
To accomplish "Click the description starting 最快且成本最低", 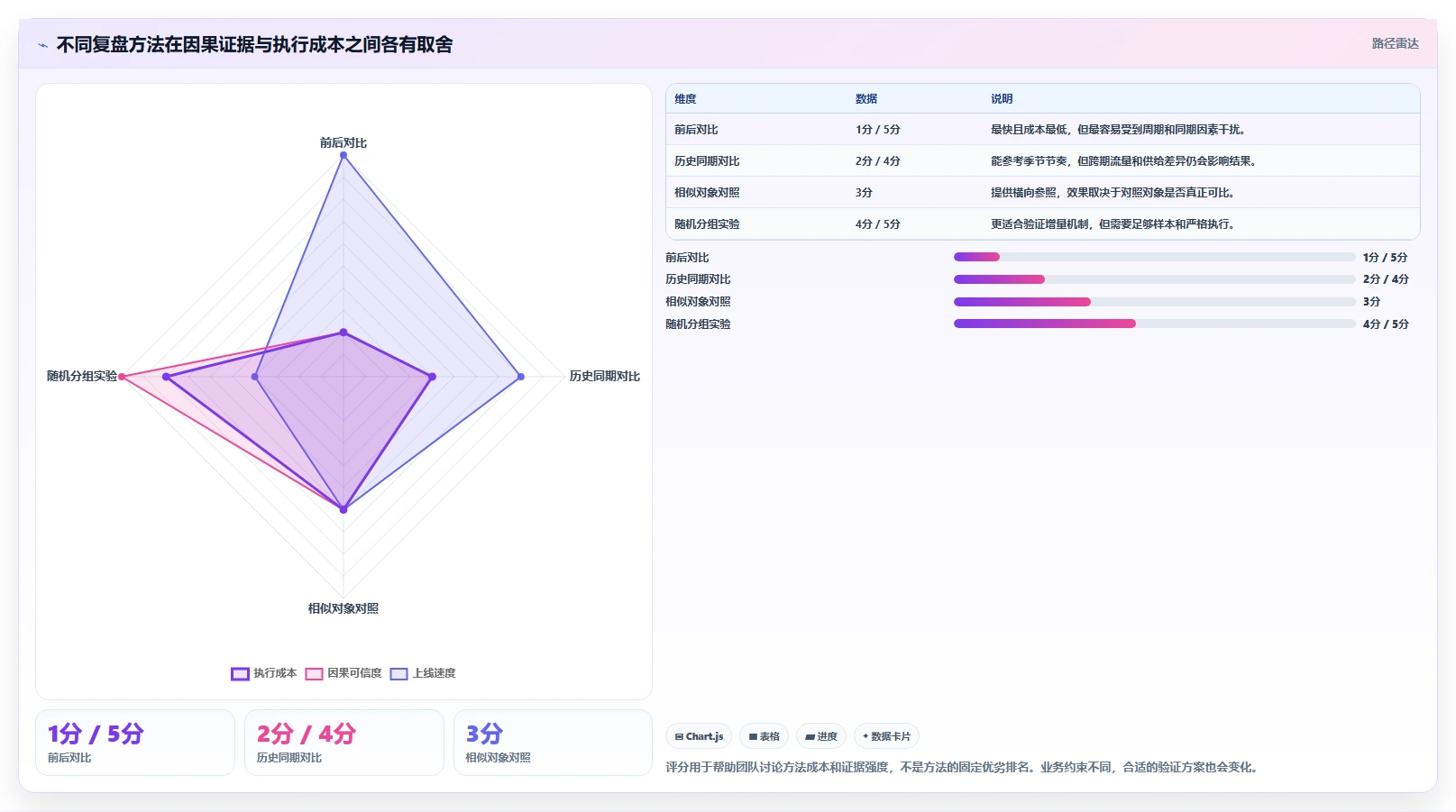I will (x=1120, y=130).
